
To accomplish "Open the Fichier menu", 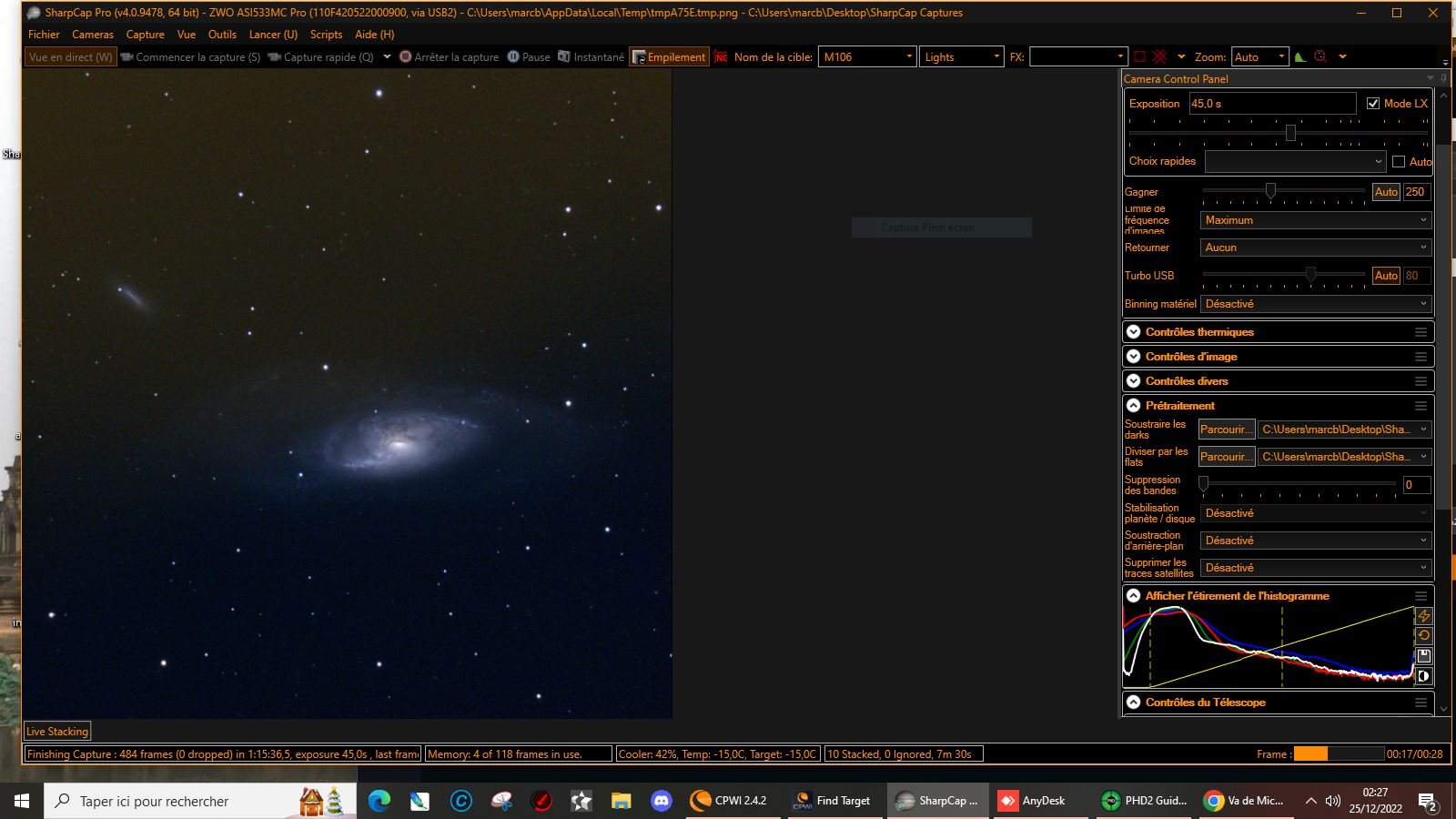I will point(44,35).
